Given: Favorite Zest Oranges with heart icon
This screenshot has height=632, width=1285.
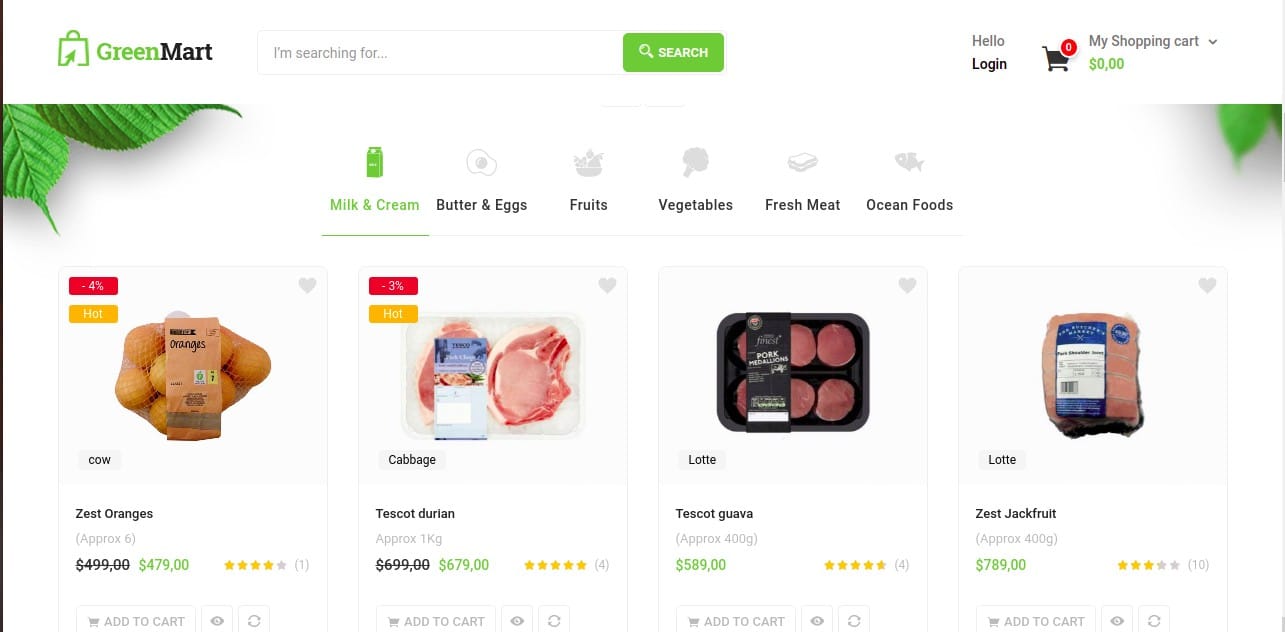Looking at the screenshot, I should pos(307,286).
